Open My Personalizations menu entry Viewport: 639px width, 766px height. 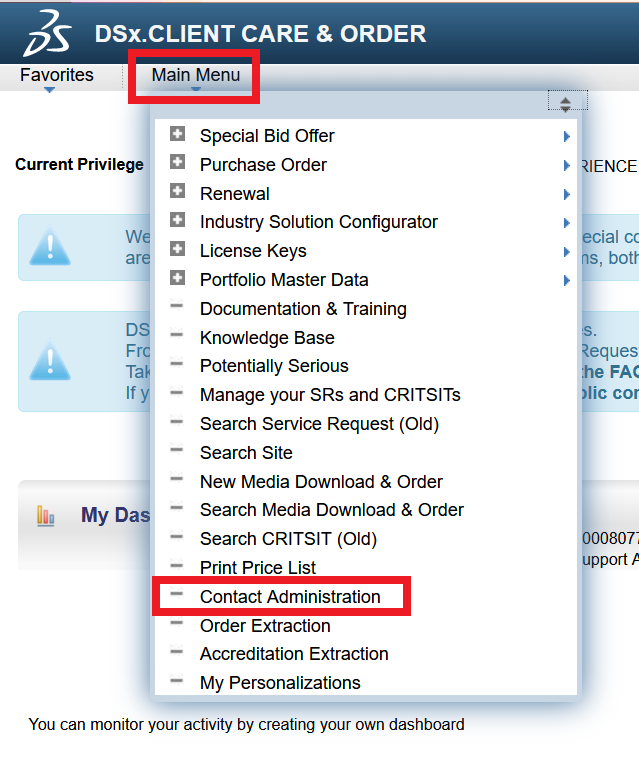[280, 683]
